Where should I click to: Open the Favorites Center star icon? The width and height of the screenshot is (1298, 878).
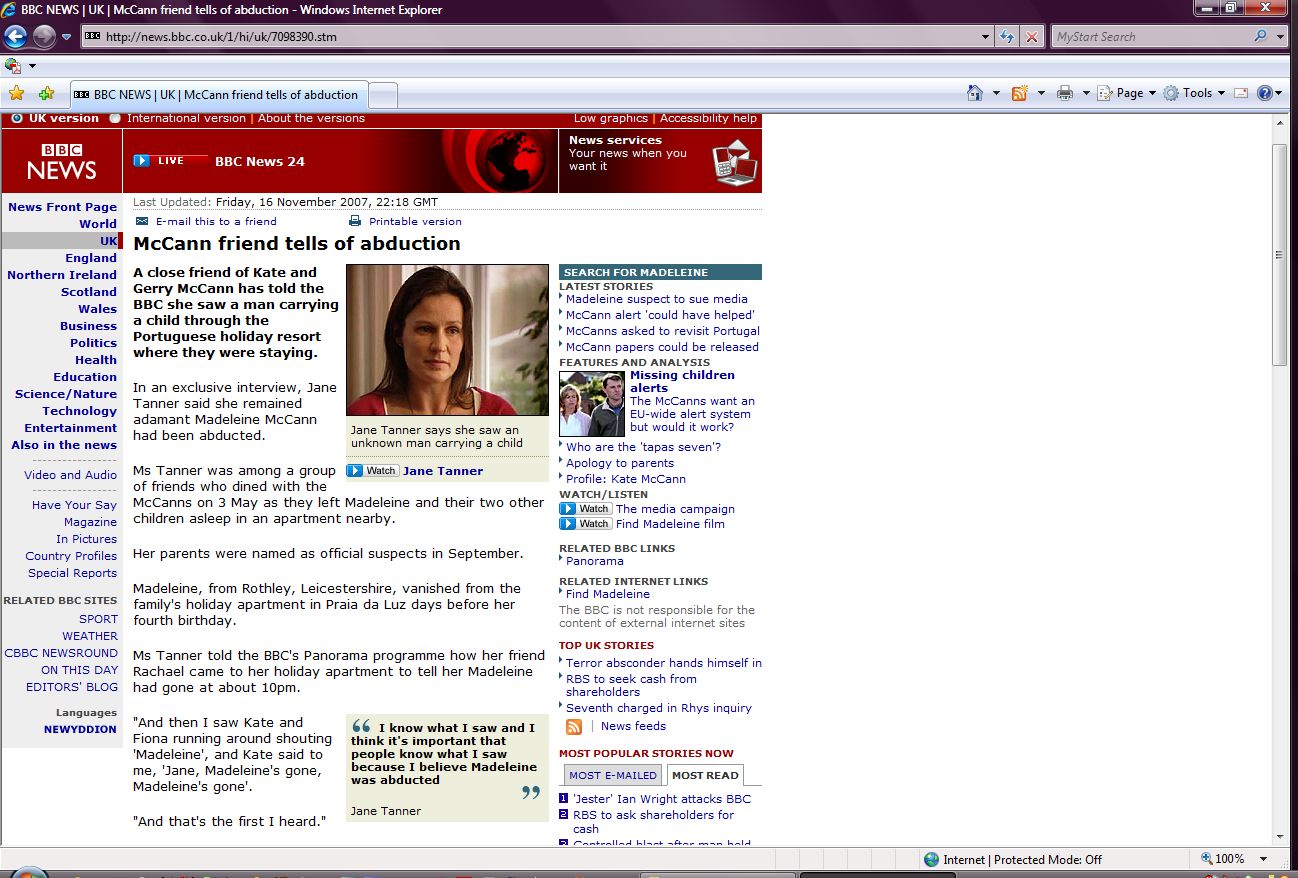point(16,93)
